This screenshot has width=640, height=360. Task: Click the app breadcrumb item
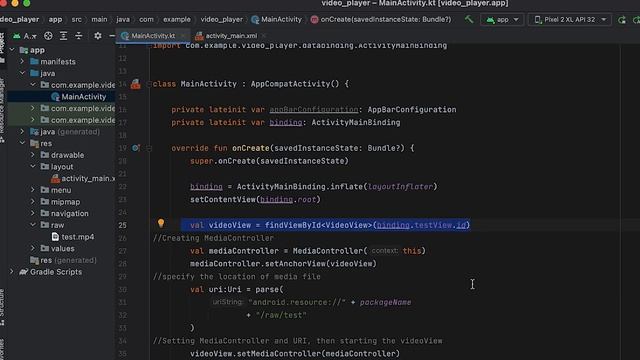coord(56,20)
